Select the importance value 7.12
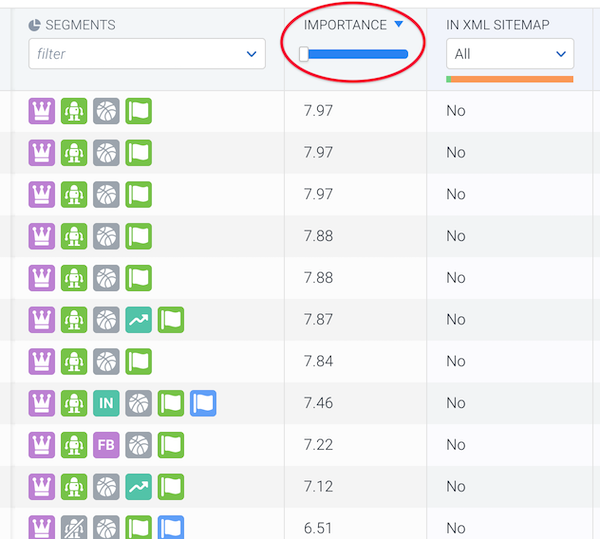600x539 pixels. click(x=318, y=487)
